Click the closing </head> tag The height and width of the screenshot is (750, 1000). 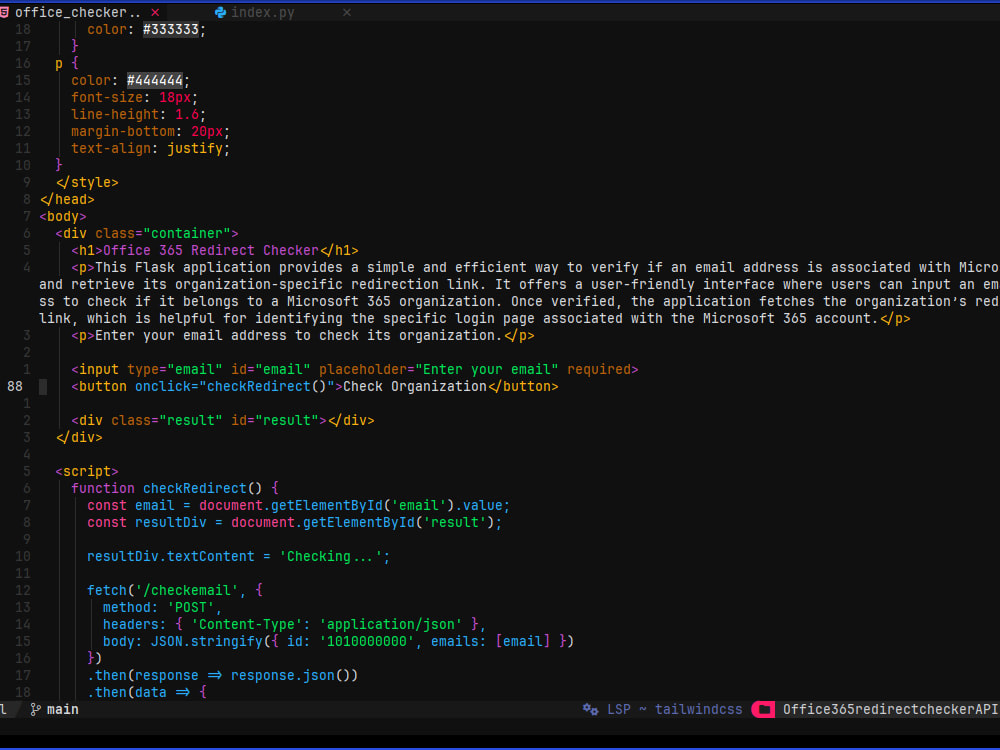(67, 200)
